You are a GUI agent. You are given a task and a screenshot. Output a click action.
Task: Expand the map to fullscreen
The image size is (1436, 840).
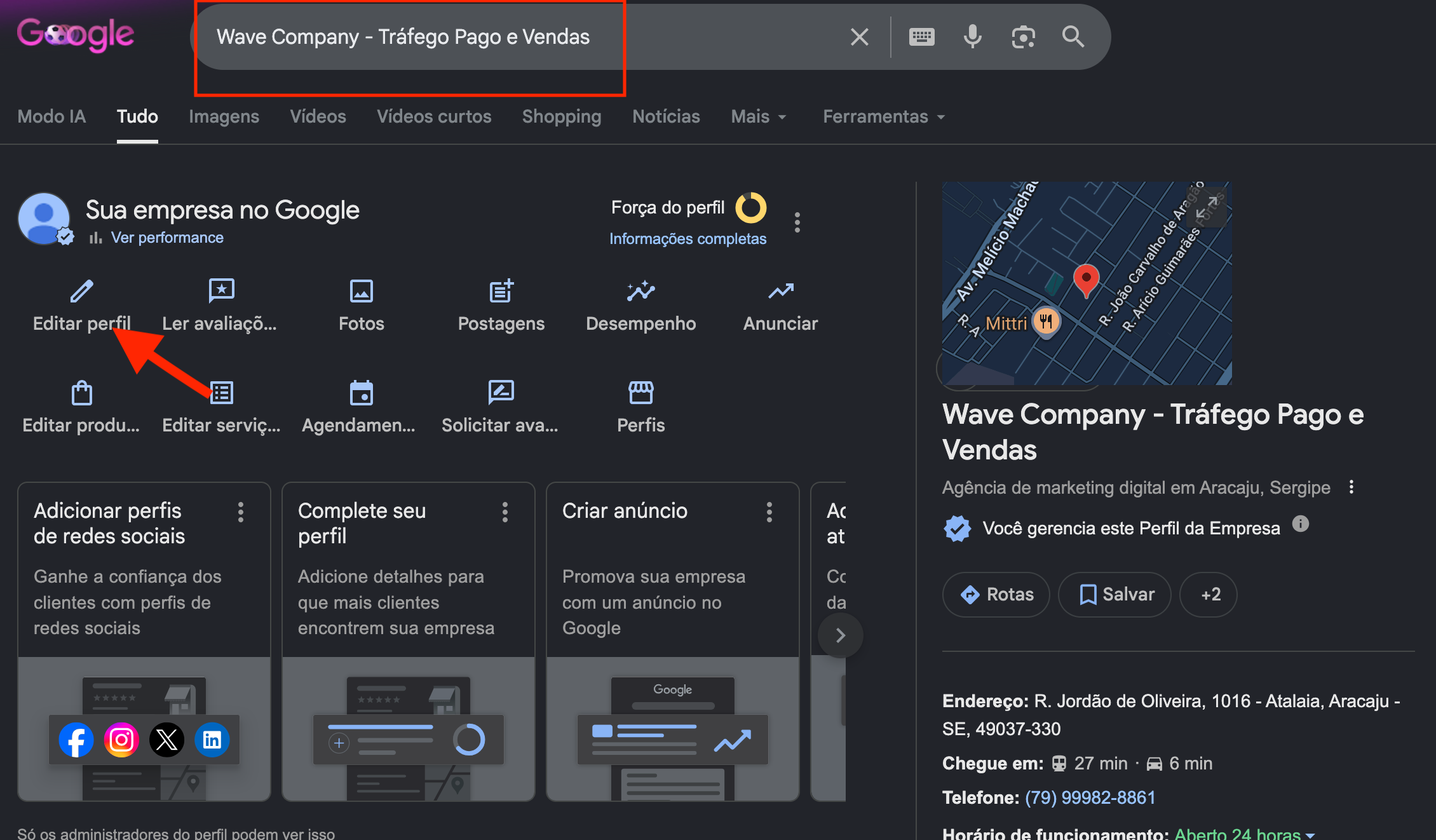(x=1206, y=207)
